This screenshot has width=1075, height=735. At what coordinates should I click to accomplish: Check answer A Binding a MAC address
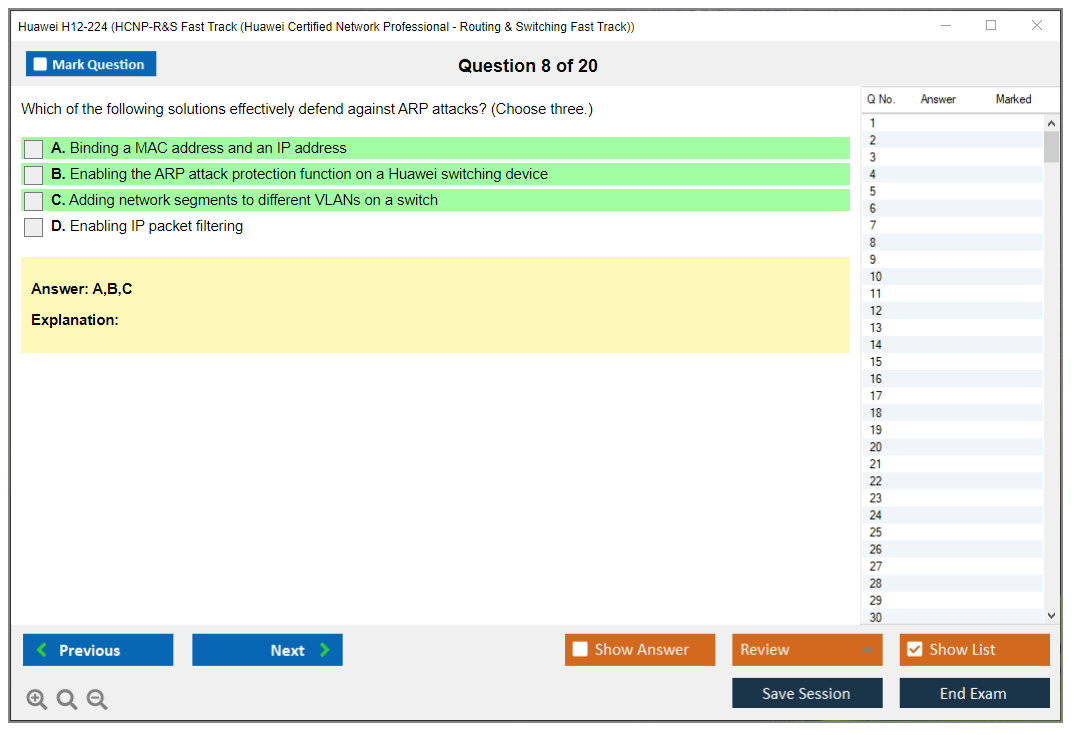34,149
